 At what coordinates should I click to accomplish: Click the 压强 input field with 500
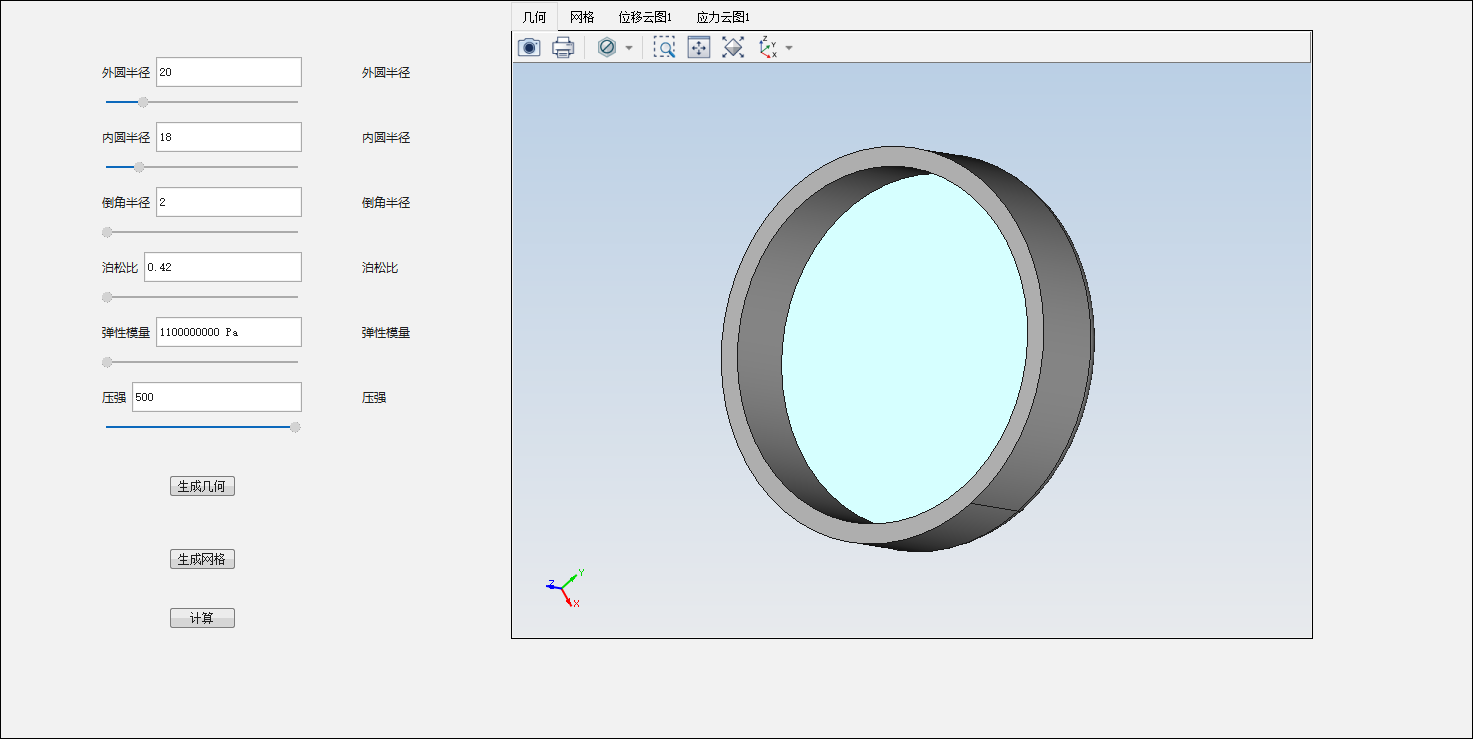[217, 397]
